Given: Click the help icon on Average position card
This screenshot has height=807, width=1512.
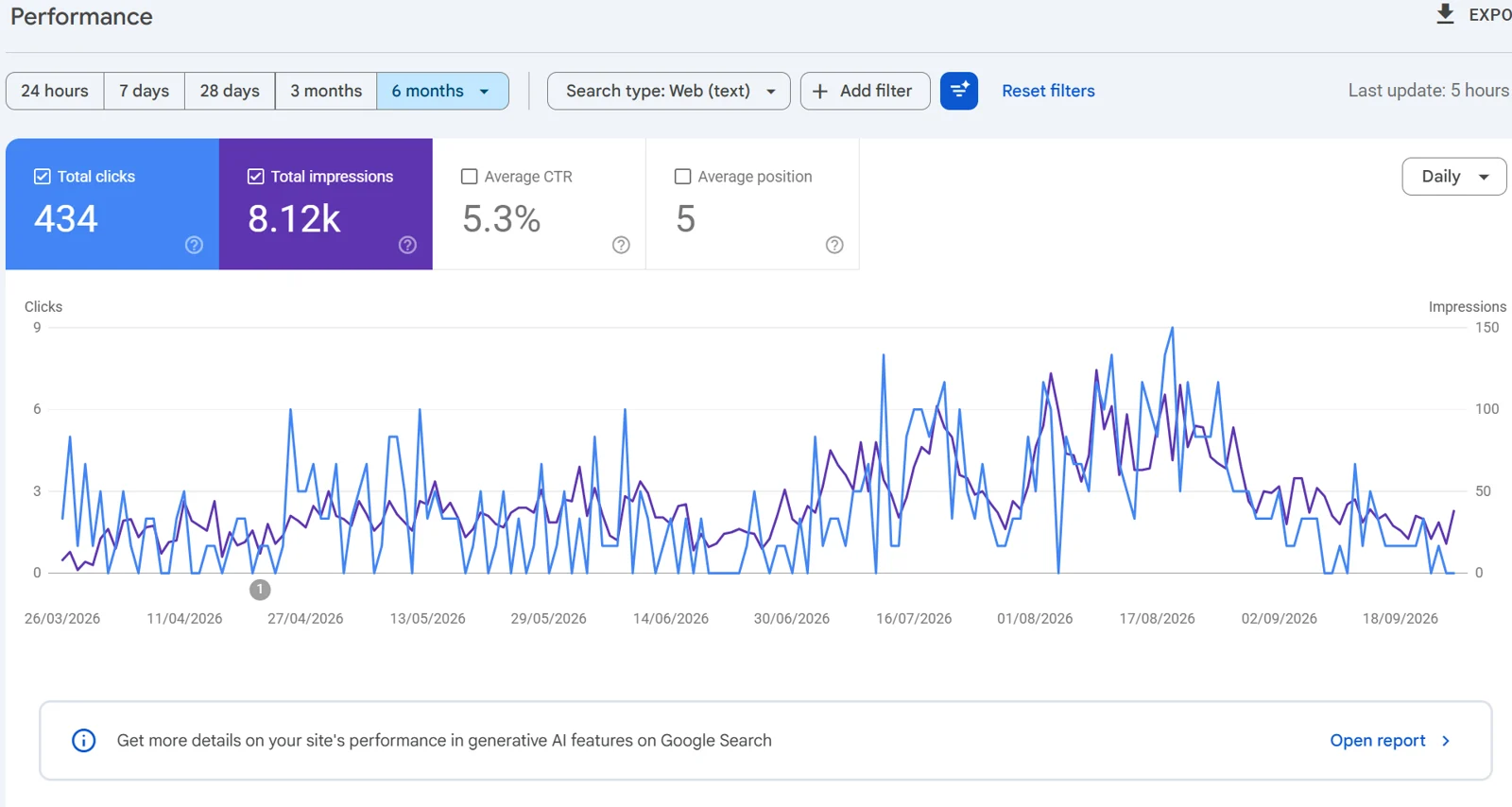Looking at the screenshot, I should point(834,245).
